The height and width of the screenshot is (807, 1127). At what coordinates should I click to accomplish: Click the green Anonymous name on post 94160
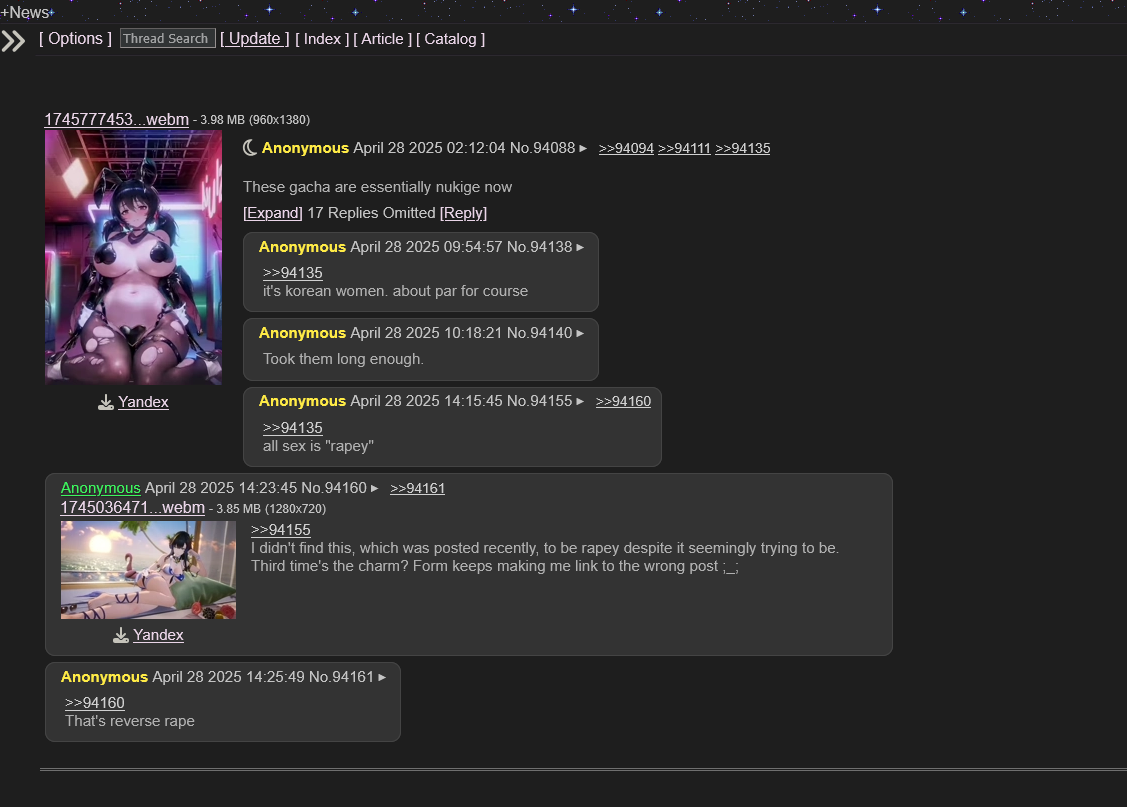101,488
